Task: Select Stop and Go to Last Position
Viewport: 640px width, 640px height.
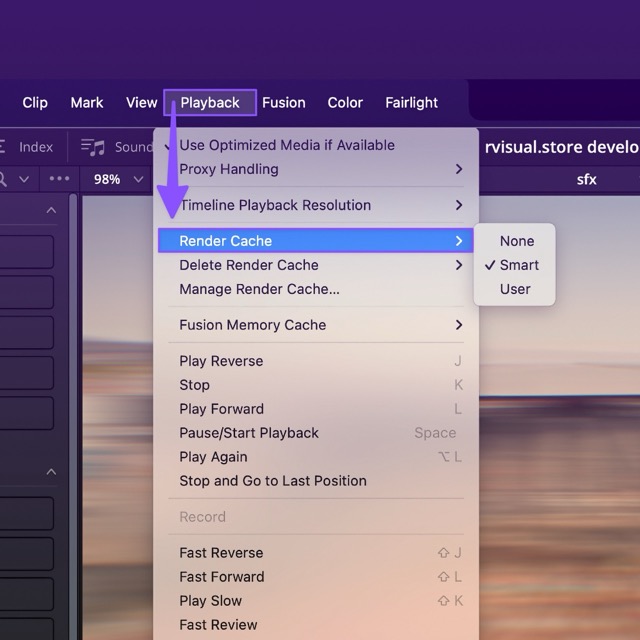Action: click(x=272, y=481)
